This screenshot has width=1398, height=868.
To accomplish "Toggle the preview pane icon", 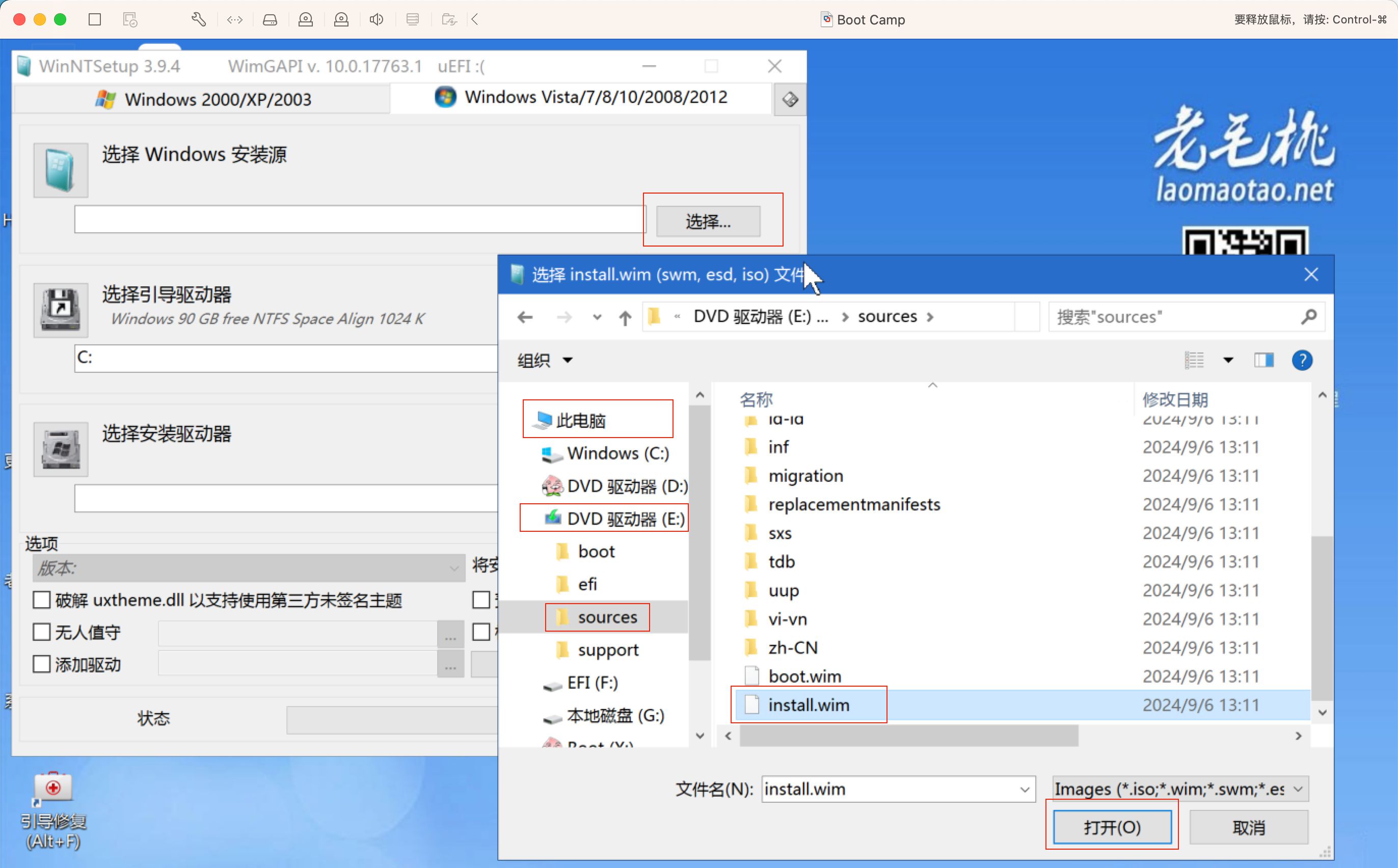I will (x=1263, y=360).
